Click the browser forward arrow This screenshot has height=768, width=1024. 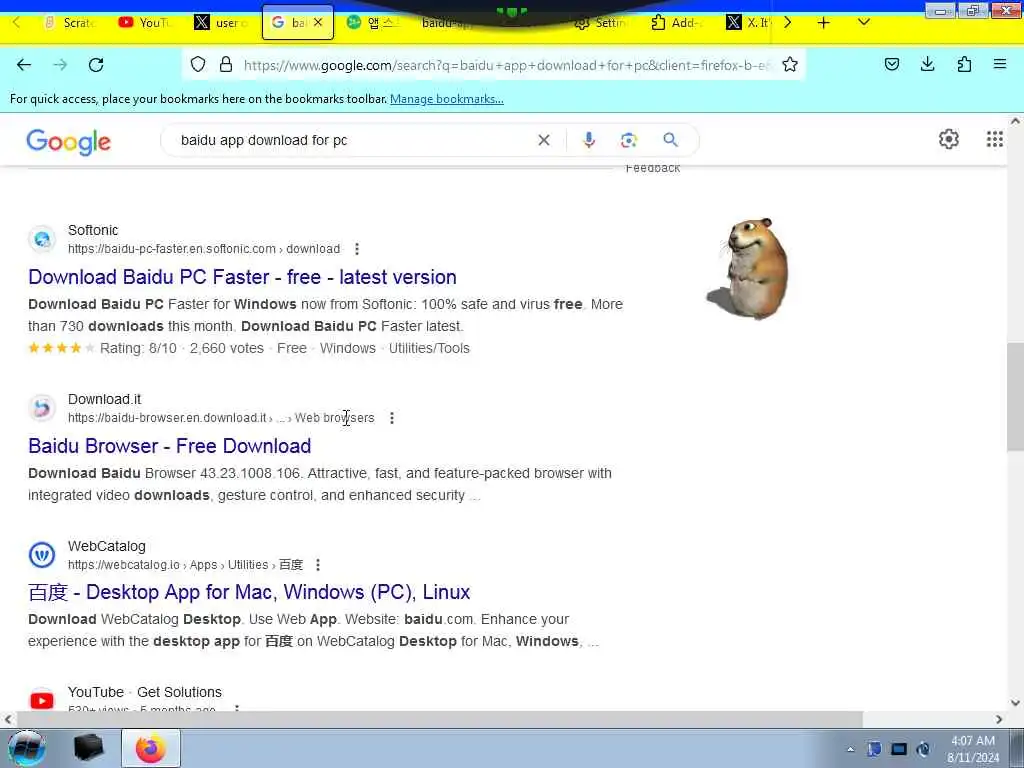[60, 65]
